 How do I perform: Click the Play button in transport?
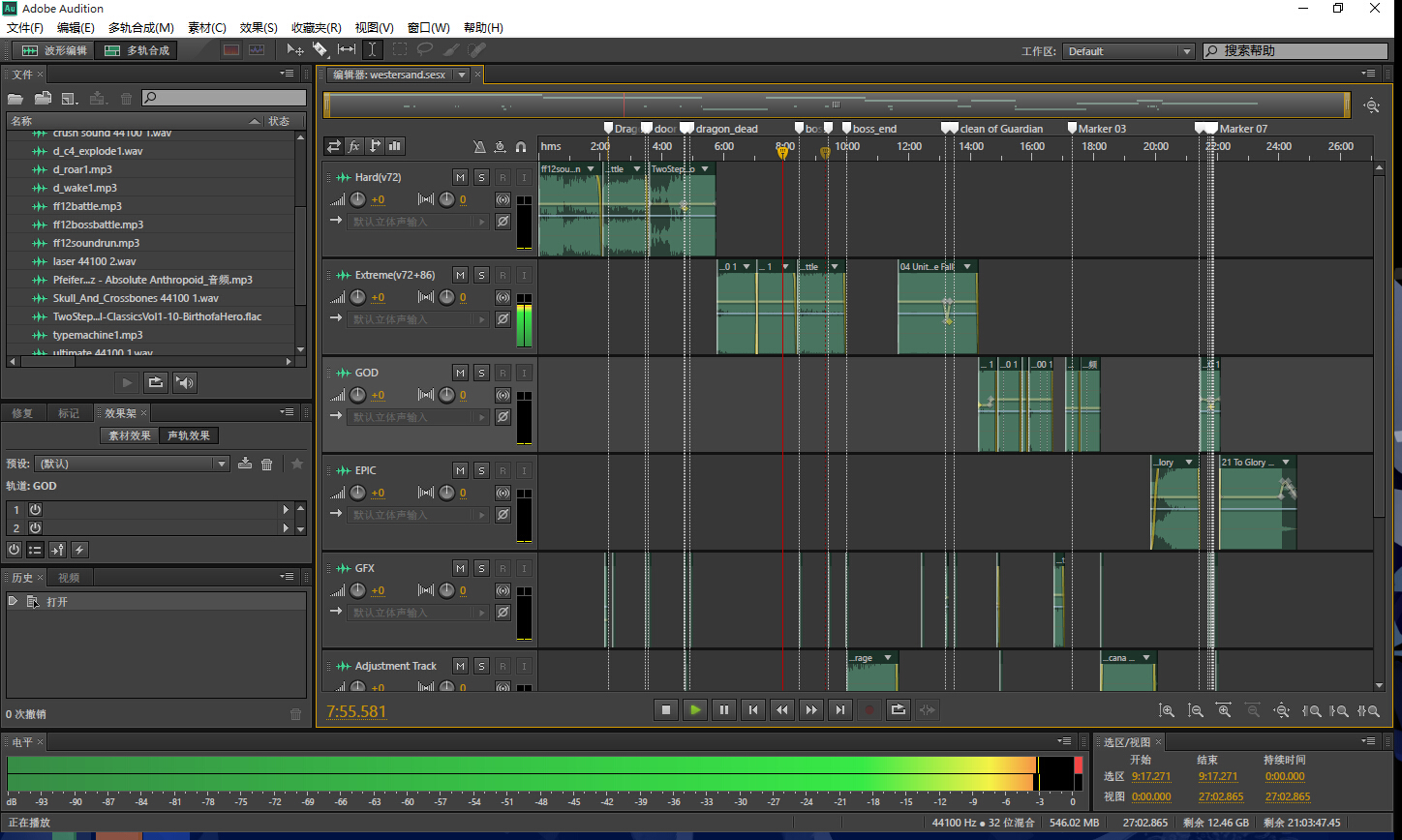695,710
